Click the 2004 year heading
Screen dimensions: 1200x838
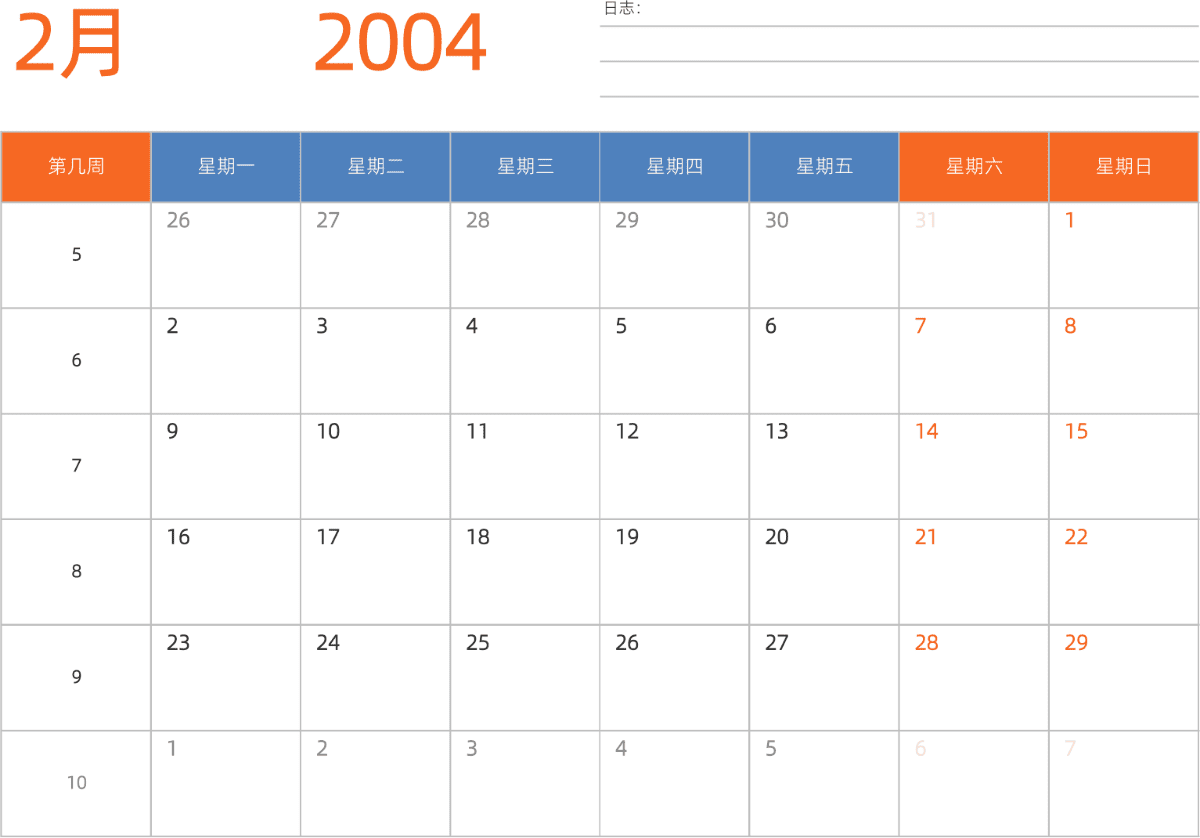(x=400, y=45)
